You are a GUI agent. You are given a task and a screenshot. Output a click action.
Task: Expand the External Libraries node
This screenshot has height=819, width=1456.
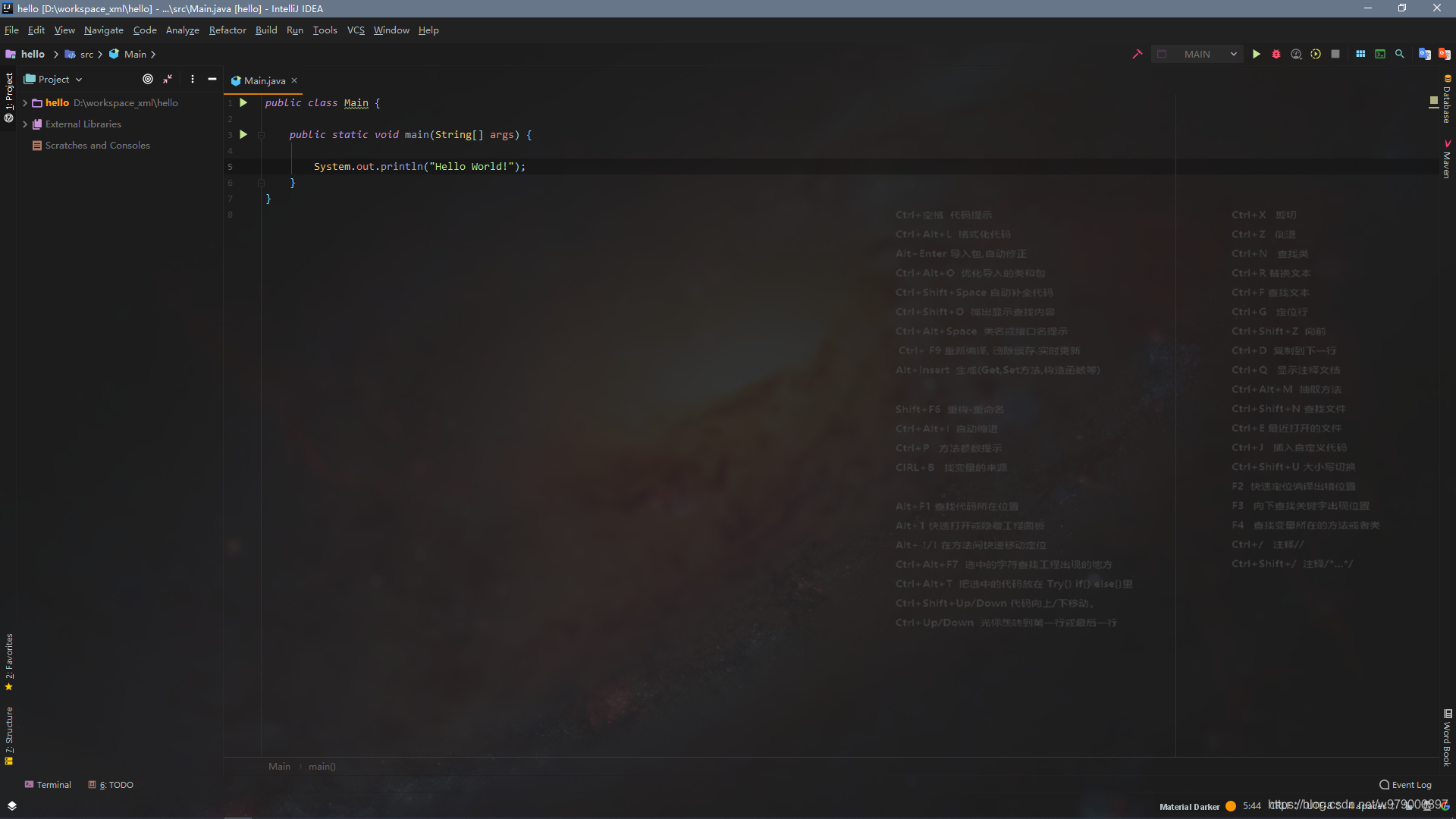click(x=25, y=124)
